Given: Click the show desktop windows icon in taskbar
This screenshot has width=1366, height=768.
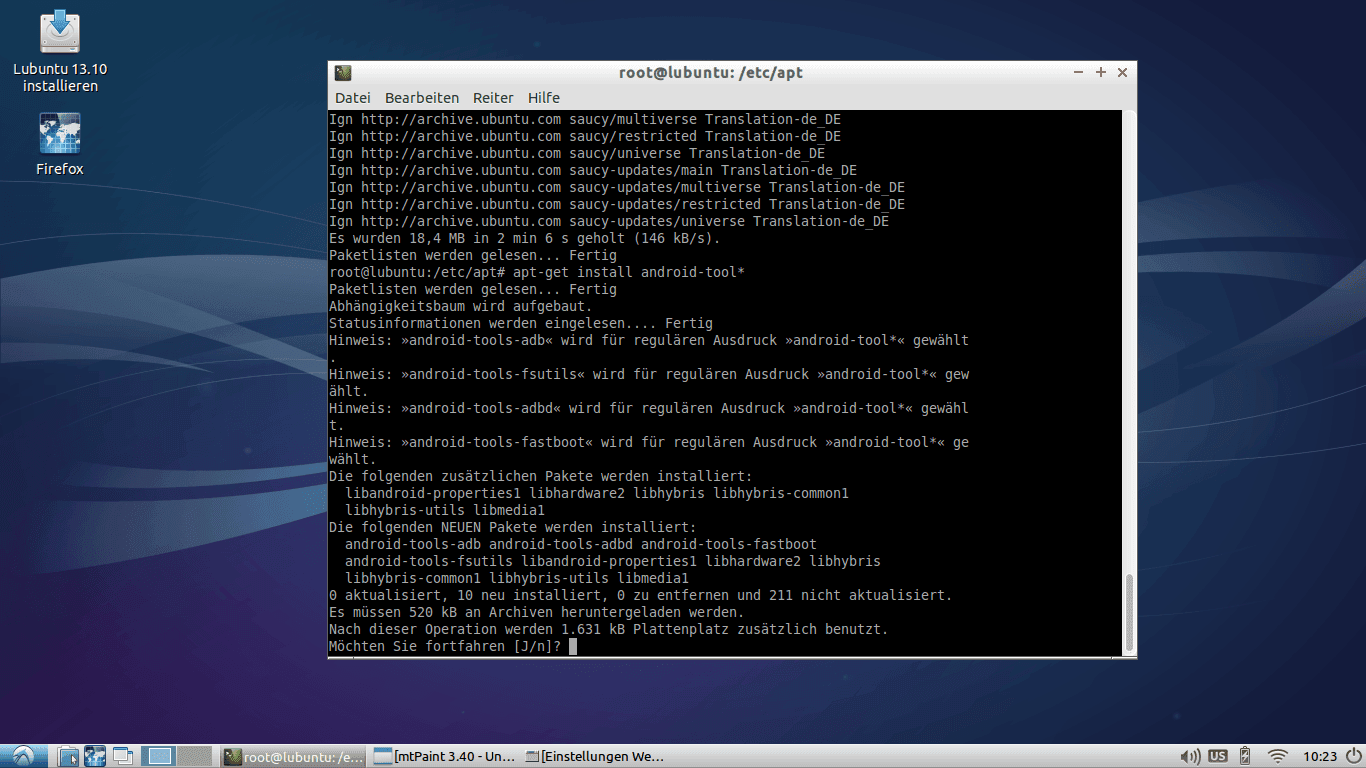Looking at the screenshot, I should (x=123, y=756).
